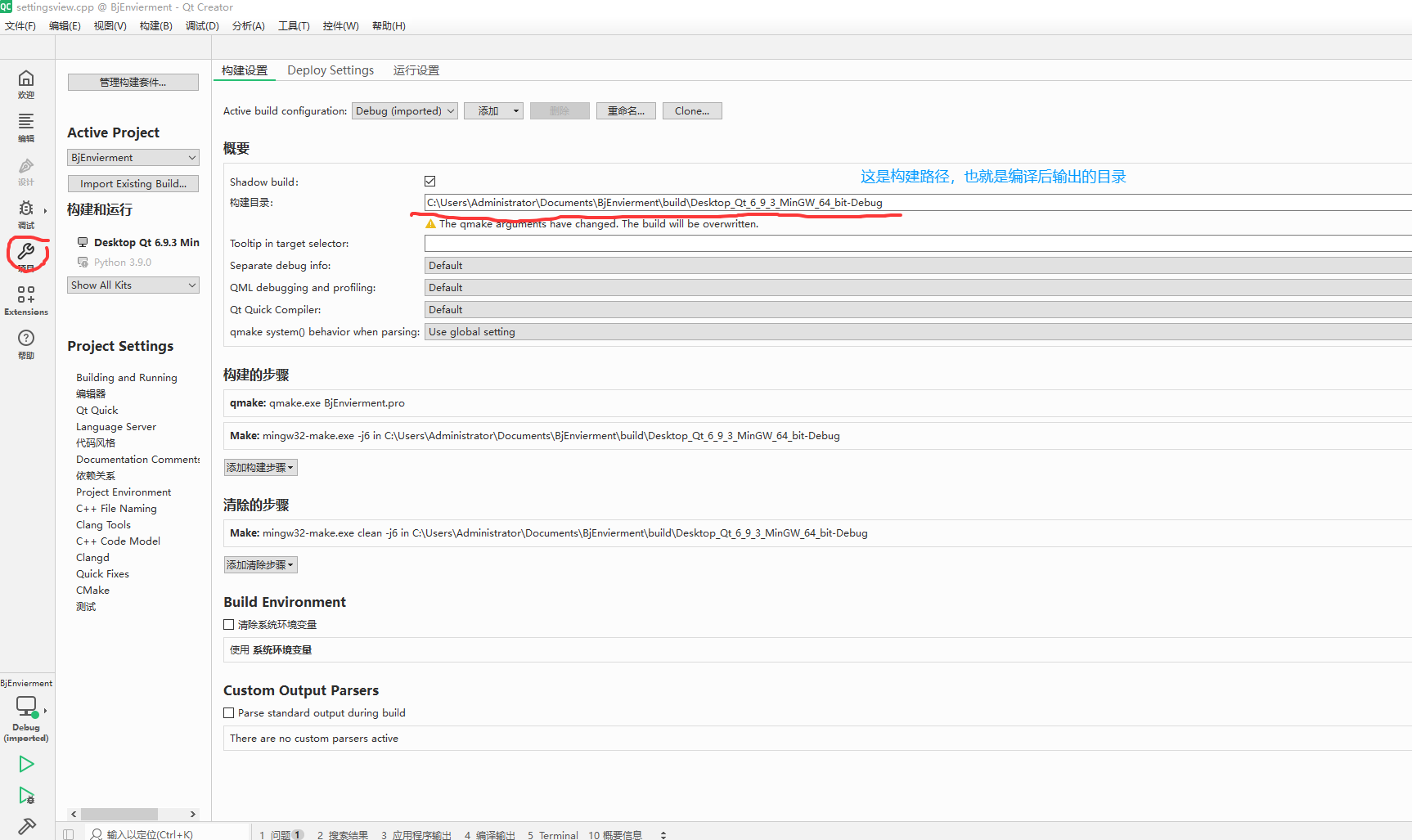Image resolution: width=1412 pixels, height=840 pixels.
Task: Open the kit selector monitor icon
Action: click(x=26, y=706)
